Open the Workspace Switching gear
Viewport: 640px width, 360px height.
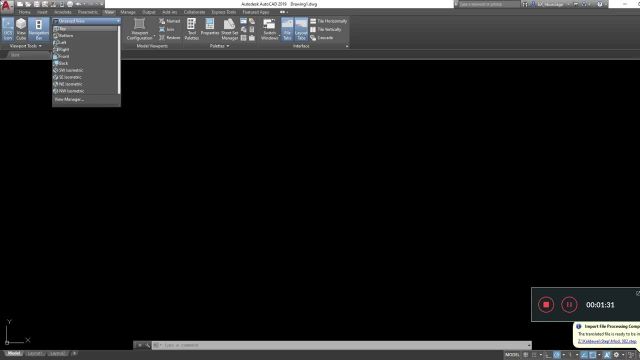pos(616,355)
